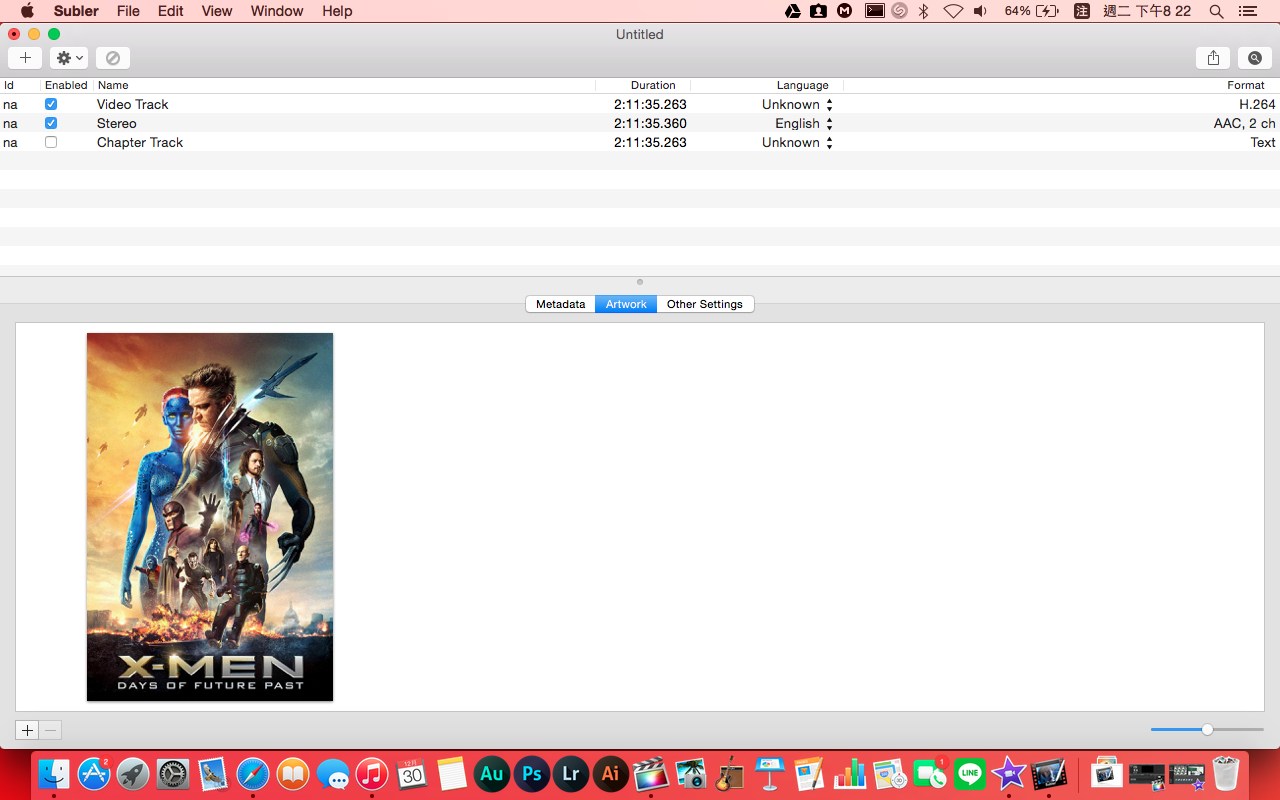Open App Store in the Dock

coord(94,773)
